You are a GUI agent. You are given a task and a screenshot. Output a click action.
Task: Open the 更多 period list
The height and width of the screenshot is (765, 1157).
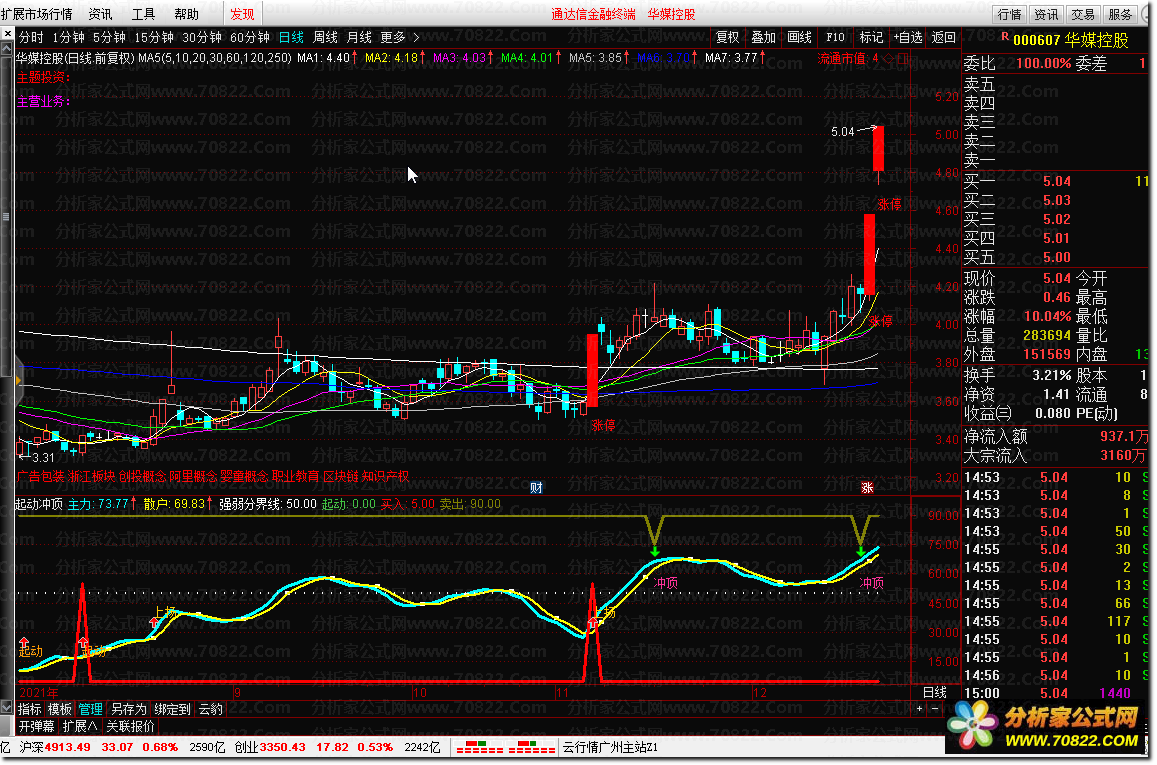pyautogui.click(x=393, y=37)
